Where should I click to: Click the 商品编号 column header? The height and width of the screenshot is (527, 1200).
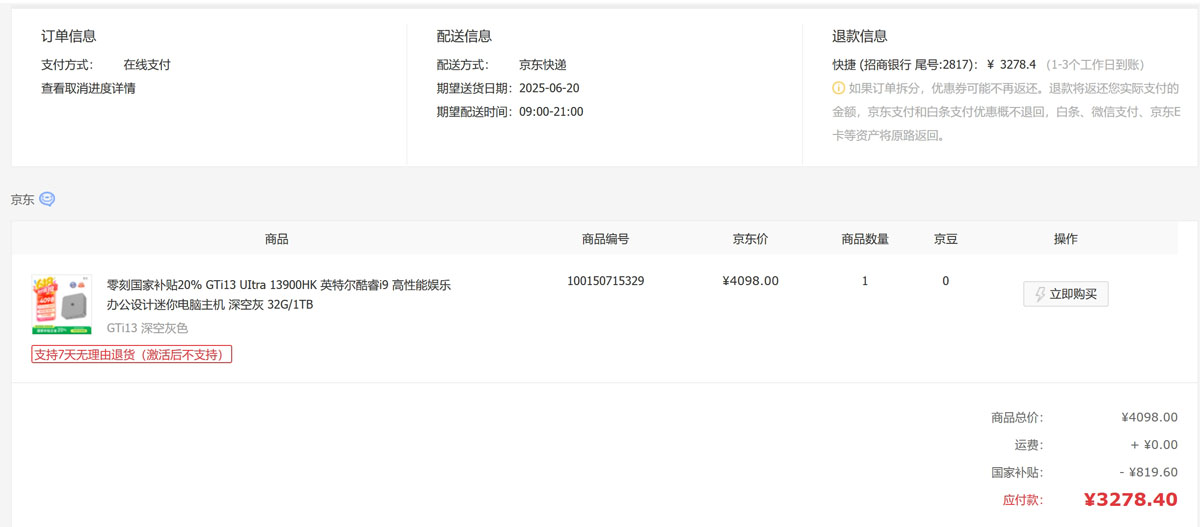pyautogui.click(x=605, y=239)
